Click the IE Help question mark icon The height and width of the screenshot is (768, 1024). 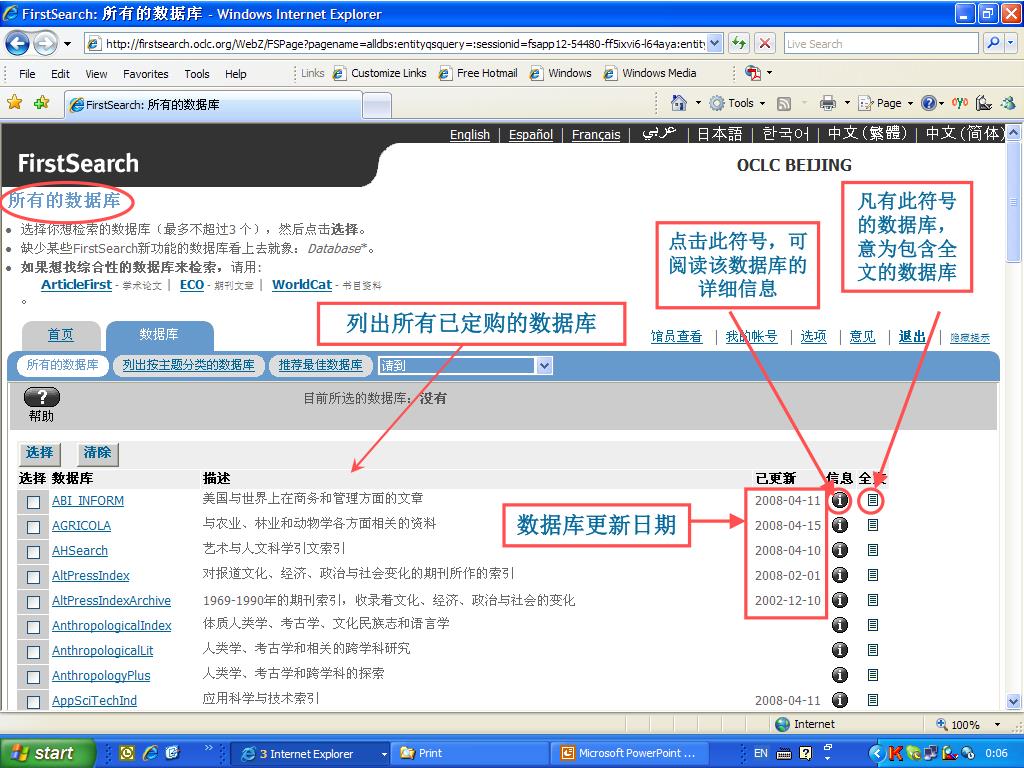tap(929, 103)
